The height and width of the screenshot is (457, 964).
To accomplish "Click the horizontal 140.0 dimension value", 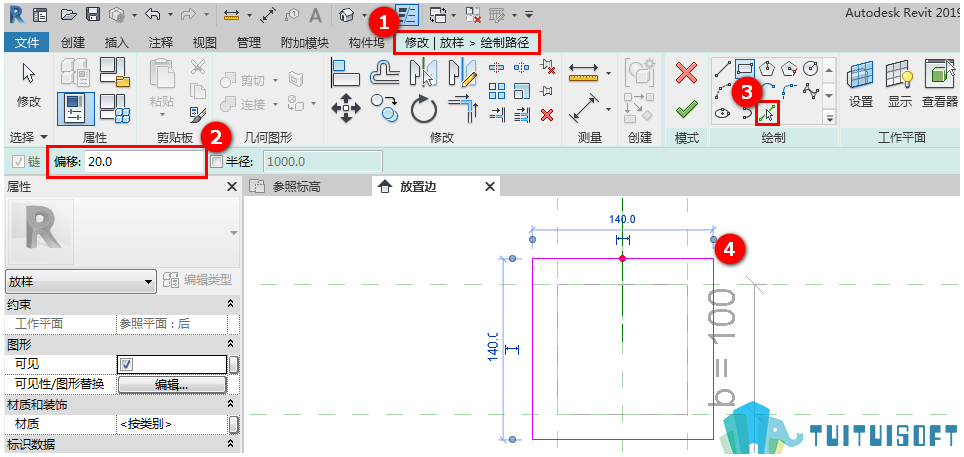I will click(622, 219).
